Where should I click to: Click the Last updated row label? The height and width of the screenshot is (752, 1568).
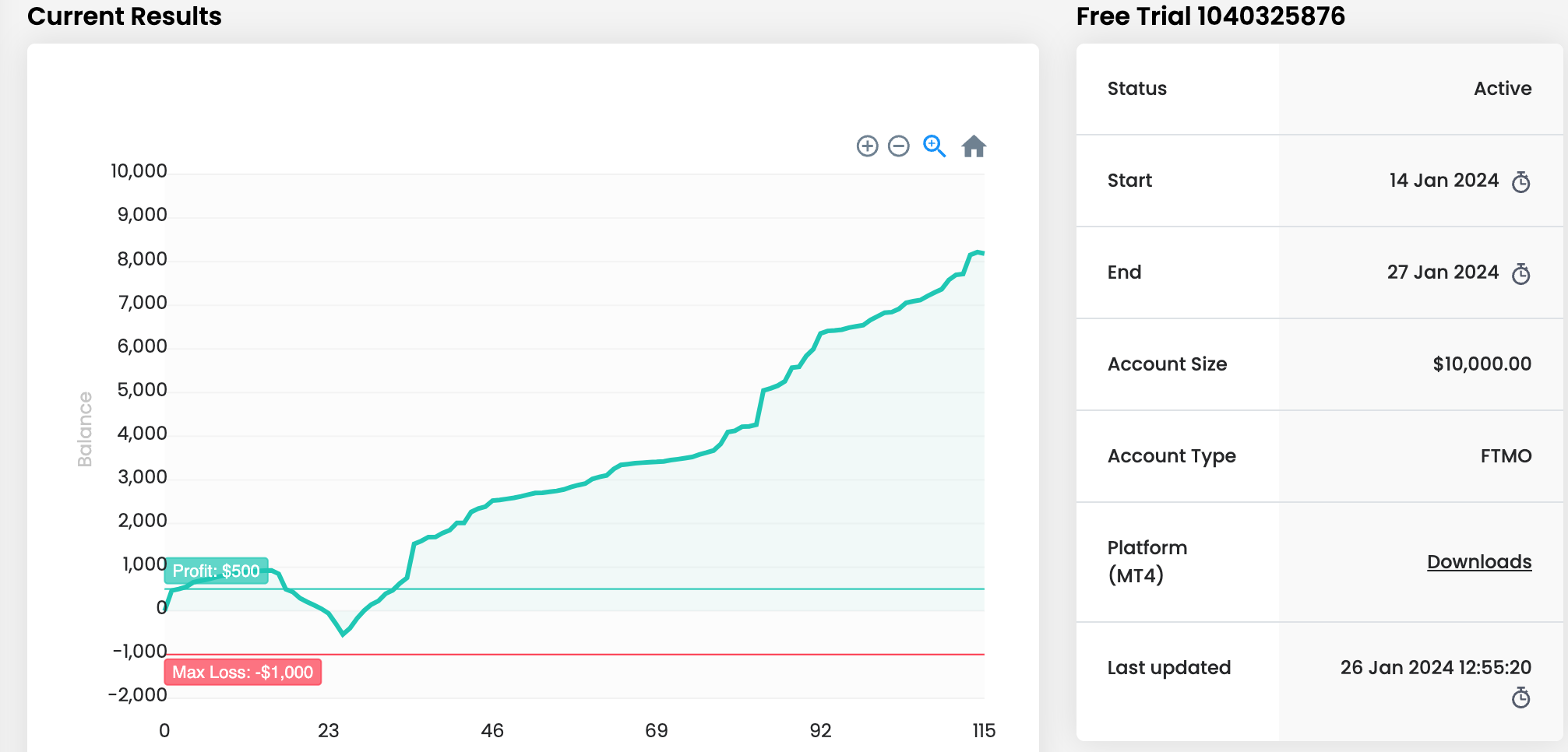(x=1169, y=668)
